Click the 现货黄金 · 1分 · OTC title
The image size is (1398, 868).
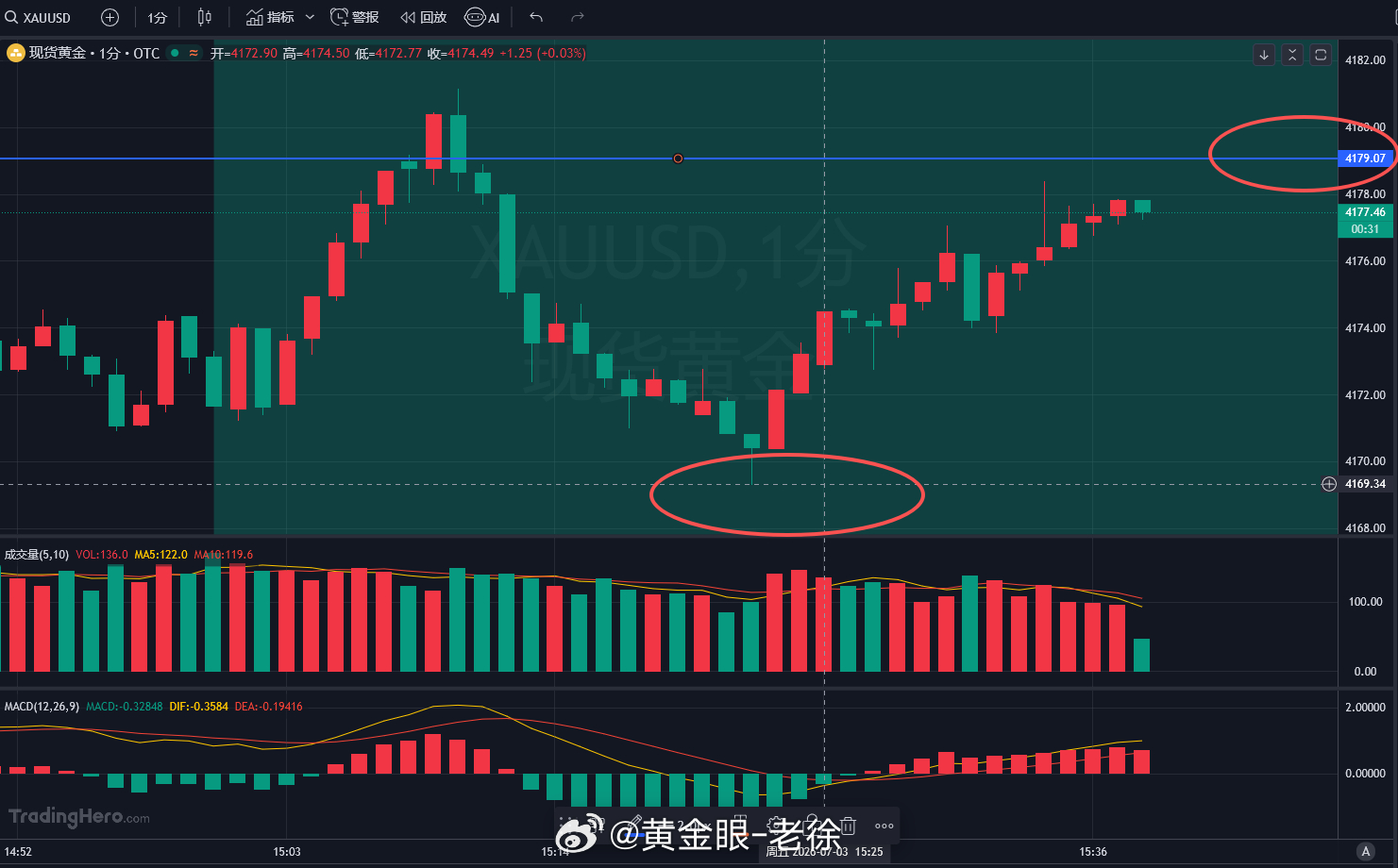pos(94,53)
